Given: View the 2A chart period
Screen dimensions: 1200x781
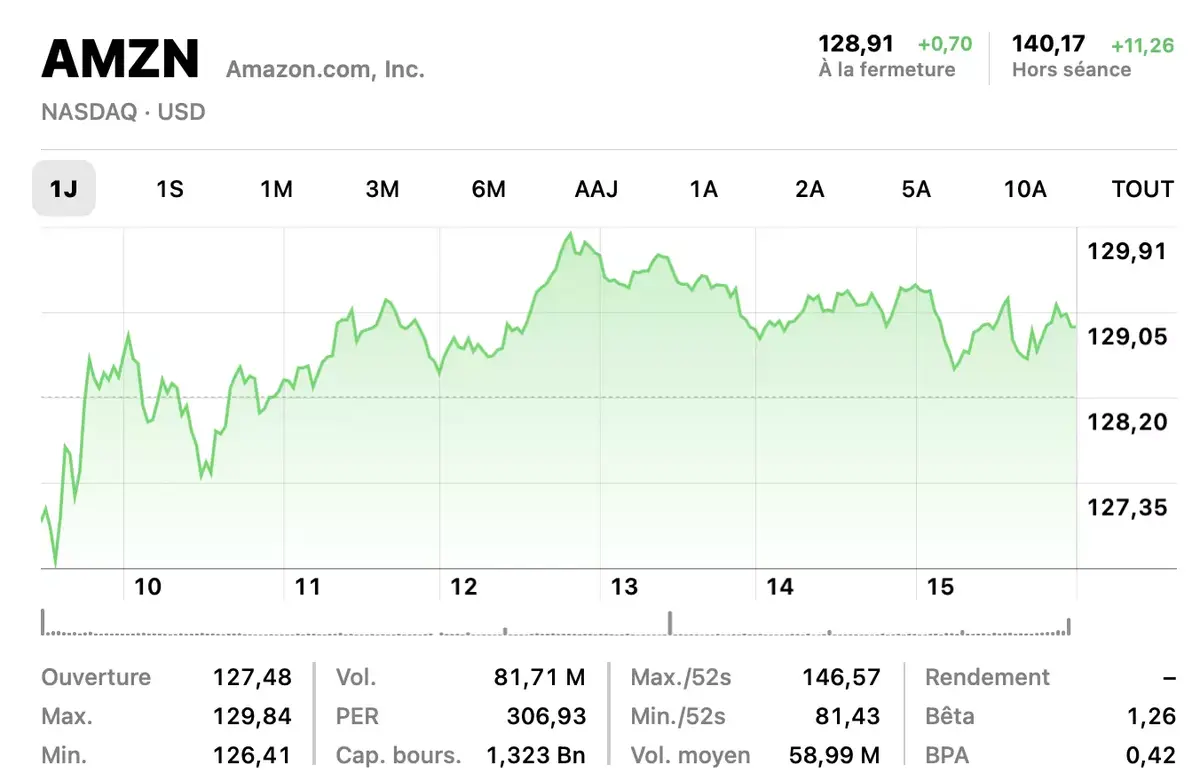Looking at the screenshot, I should (810, 189).
